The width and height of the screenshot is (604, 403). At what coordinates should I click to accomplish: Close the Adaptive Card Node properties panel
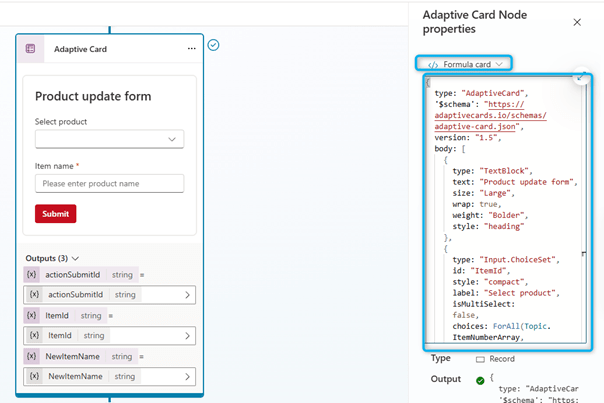tap(576, 21)
